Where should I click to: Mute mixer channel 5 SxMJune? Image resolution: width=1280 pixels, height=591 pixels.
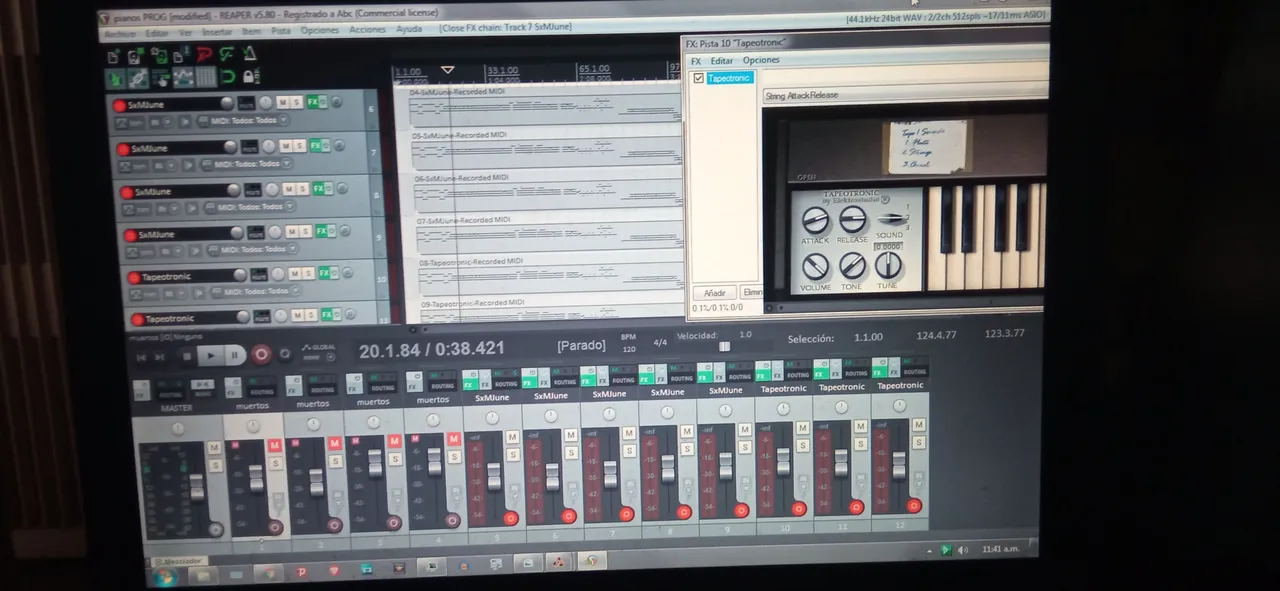(x=512, y=437)
